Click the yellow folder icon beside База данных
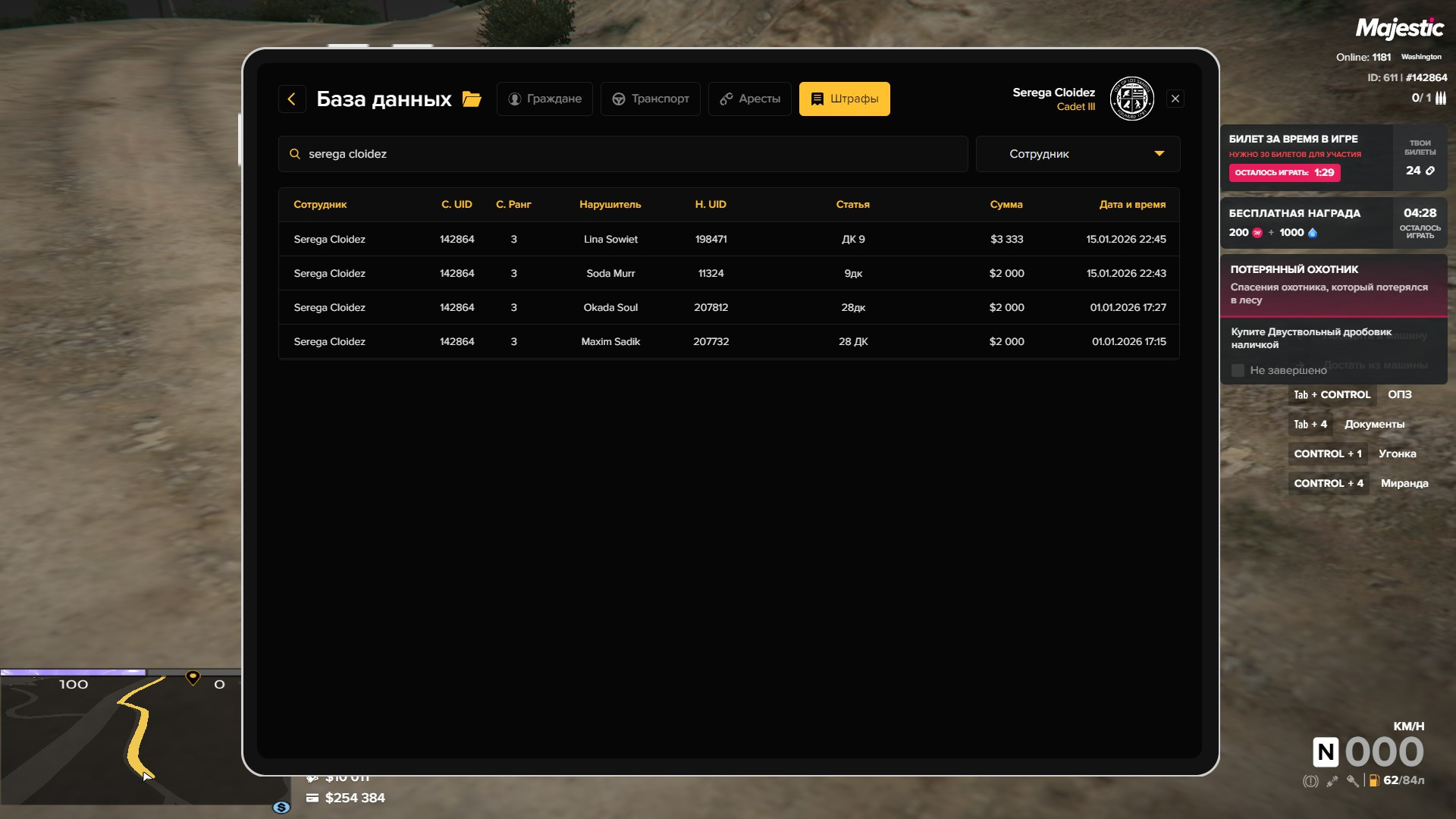 pos(472,99)
